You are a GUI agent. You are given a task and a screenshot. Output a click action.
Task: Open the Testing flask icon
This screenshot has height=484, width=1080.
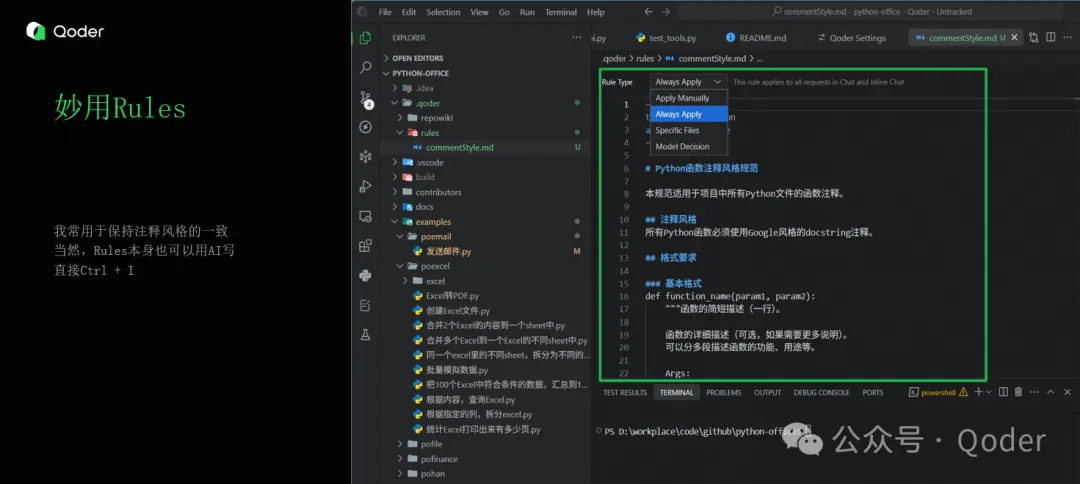click(365, 335)
